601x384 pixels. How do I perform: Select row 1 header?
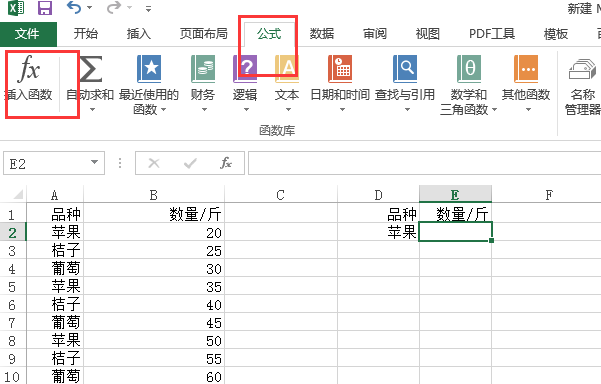pyautogui.click(x=13, y=214)
